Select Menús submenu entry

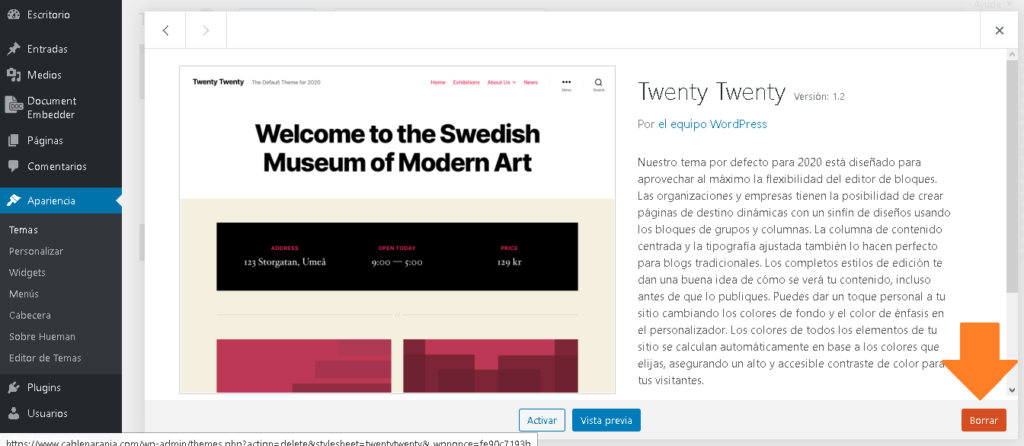tap(24, 294)
